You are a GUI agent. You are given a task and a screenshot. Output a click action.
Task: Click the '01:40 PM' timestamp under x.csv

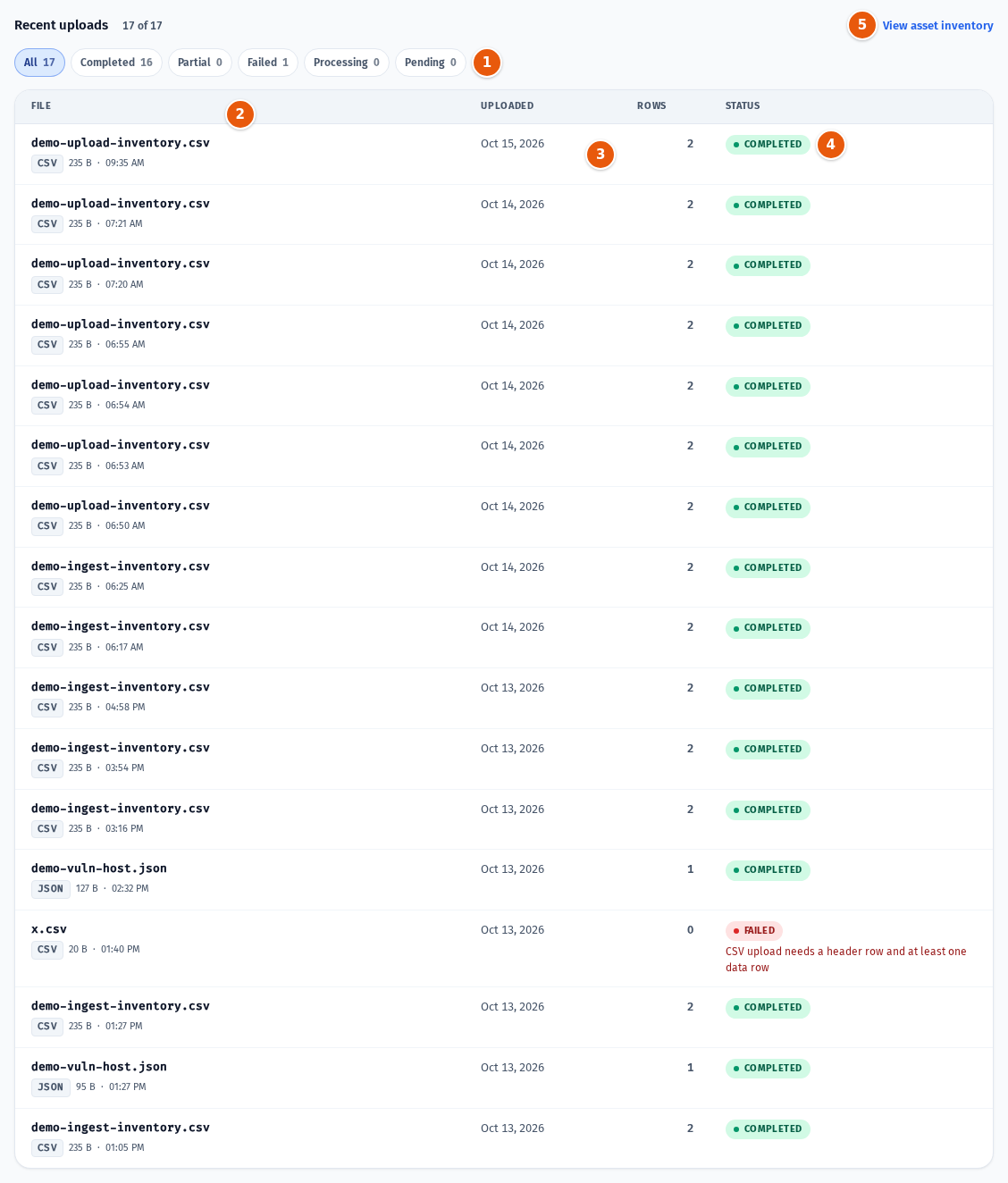[121, 950]
